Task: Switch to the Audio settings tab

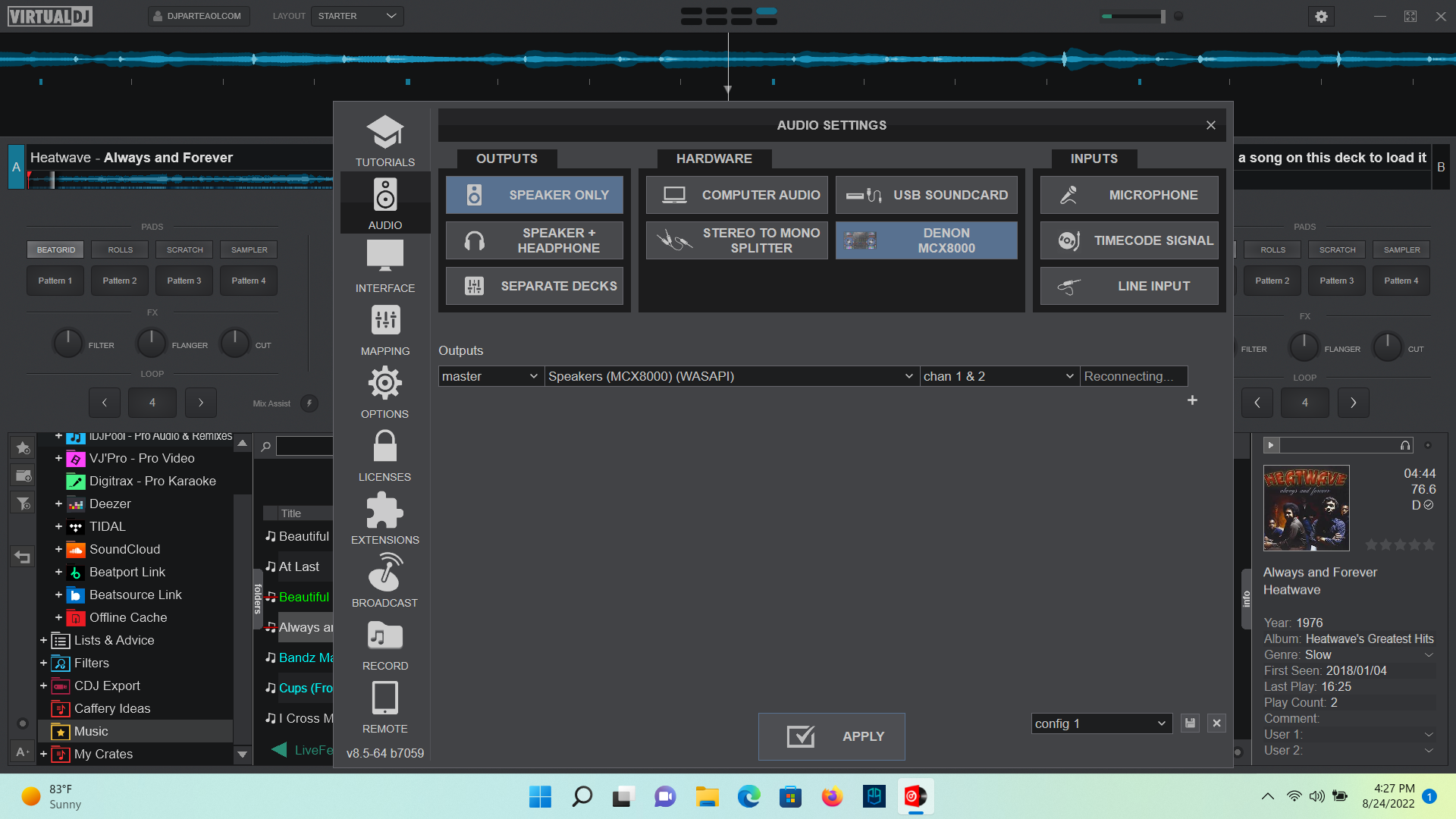Action: [384, 203]
